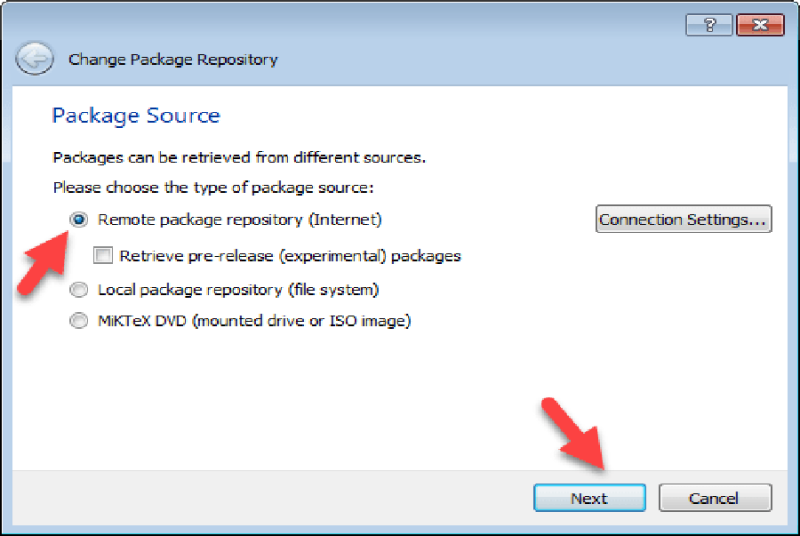Select the MiKTeX DVD radio button
The image size is (800, 536).
(x=79, y=321)
